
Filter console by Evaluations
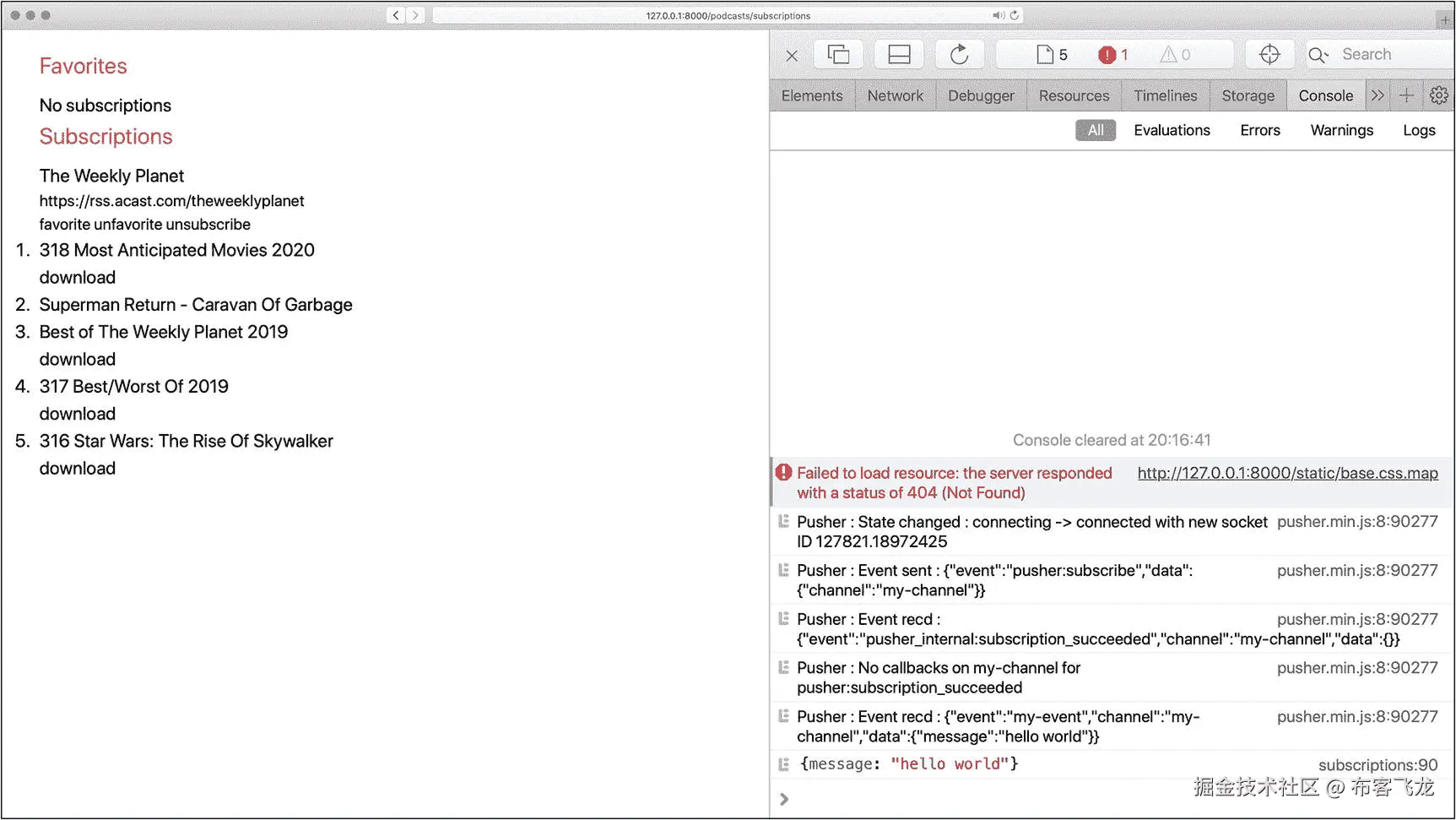click(x=1172, y=130)
